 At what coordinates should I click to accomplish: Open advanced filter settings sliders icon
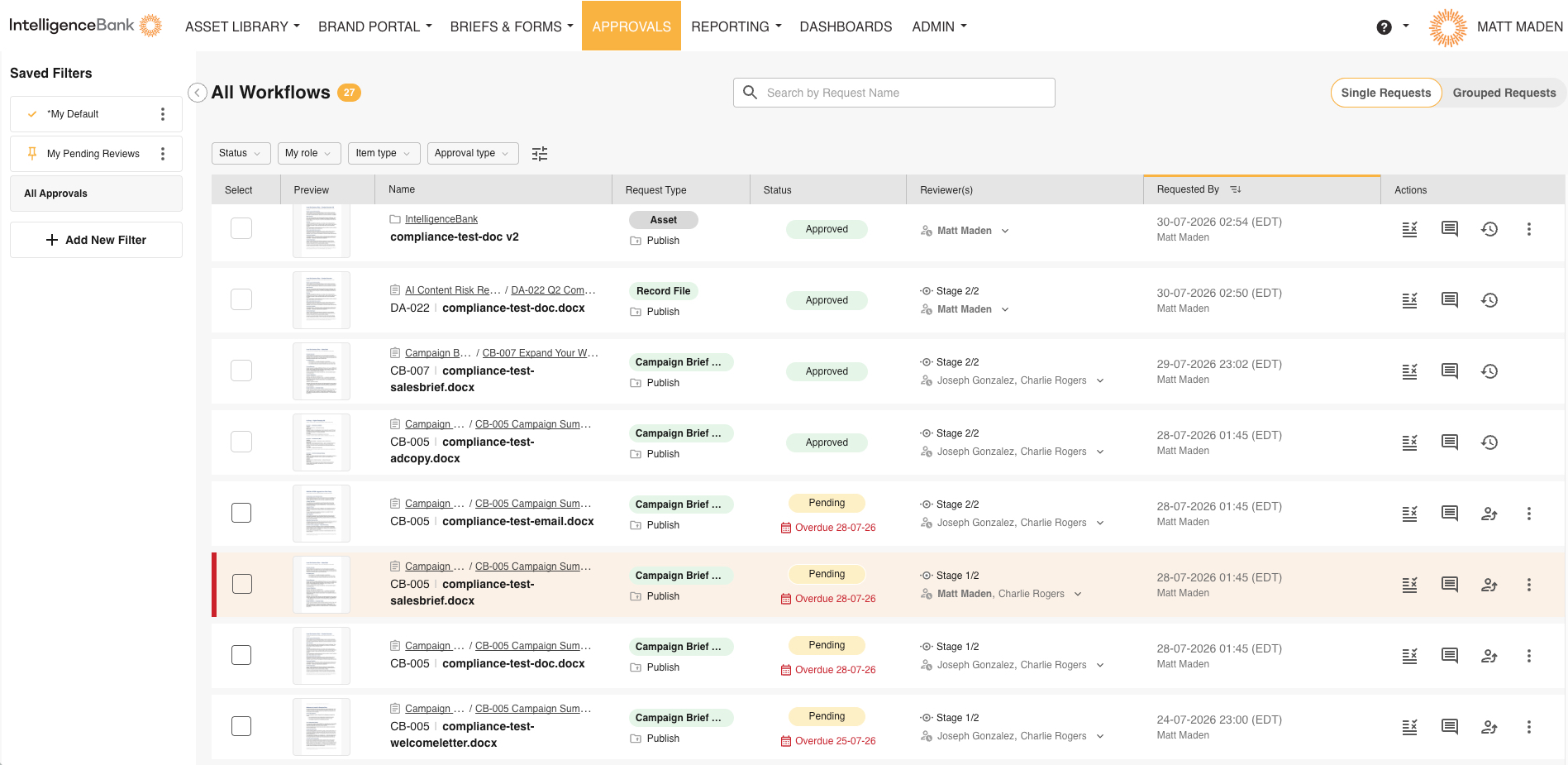point(540,154)
